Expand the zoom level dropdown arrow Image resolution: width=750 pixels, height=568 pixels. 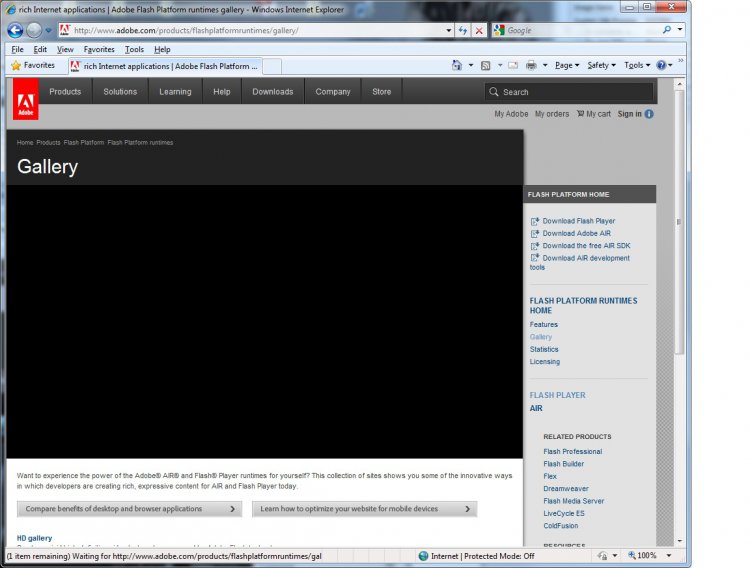669,556
